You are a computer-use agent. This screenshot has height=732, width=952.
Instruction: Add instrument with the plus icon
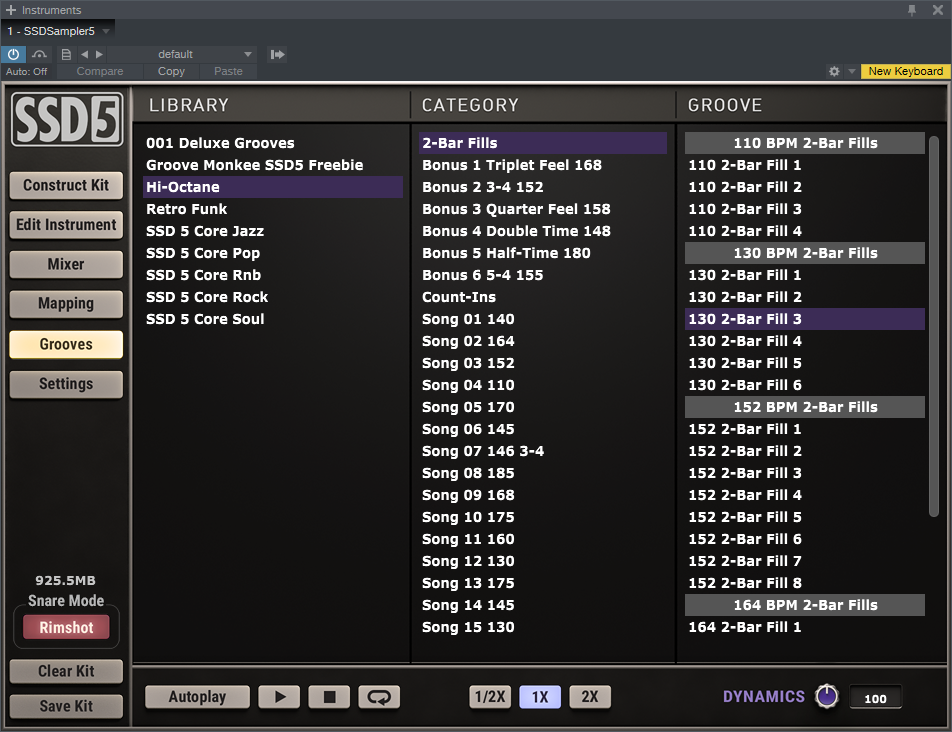tap(10, 10)
